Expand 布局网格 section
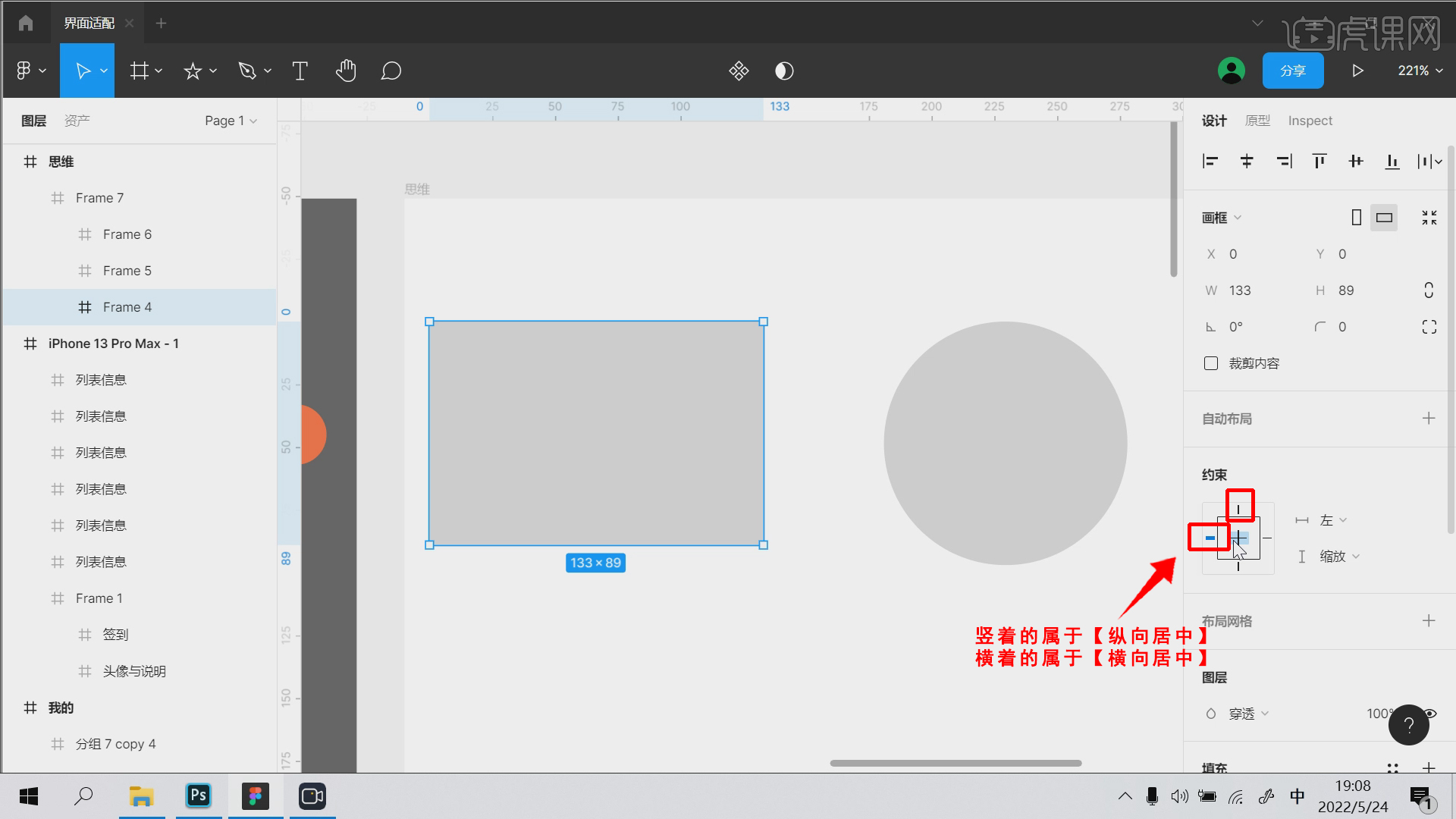1456x819 pixels. click(1433, 621)
